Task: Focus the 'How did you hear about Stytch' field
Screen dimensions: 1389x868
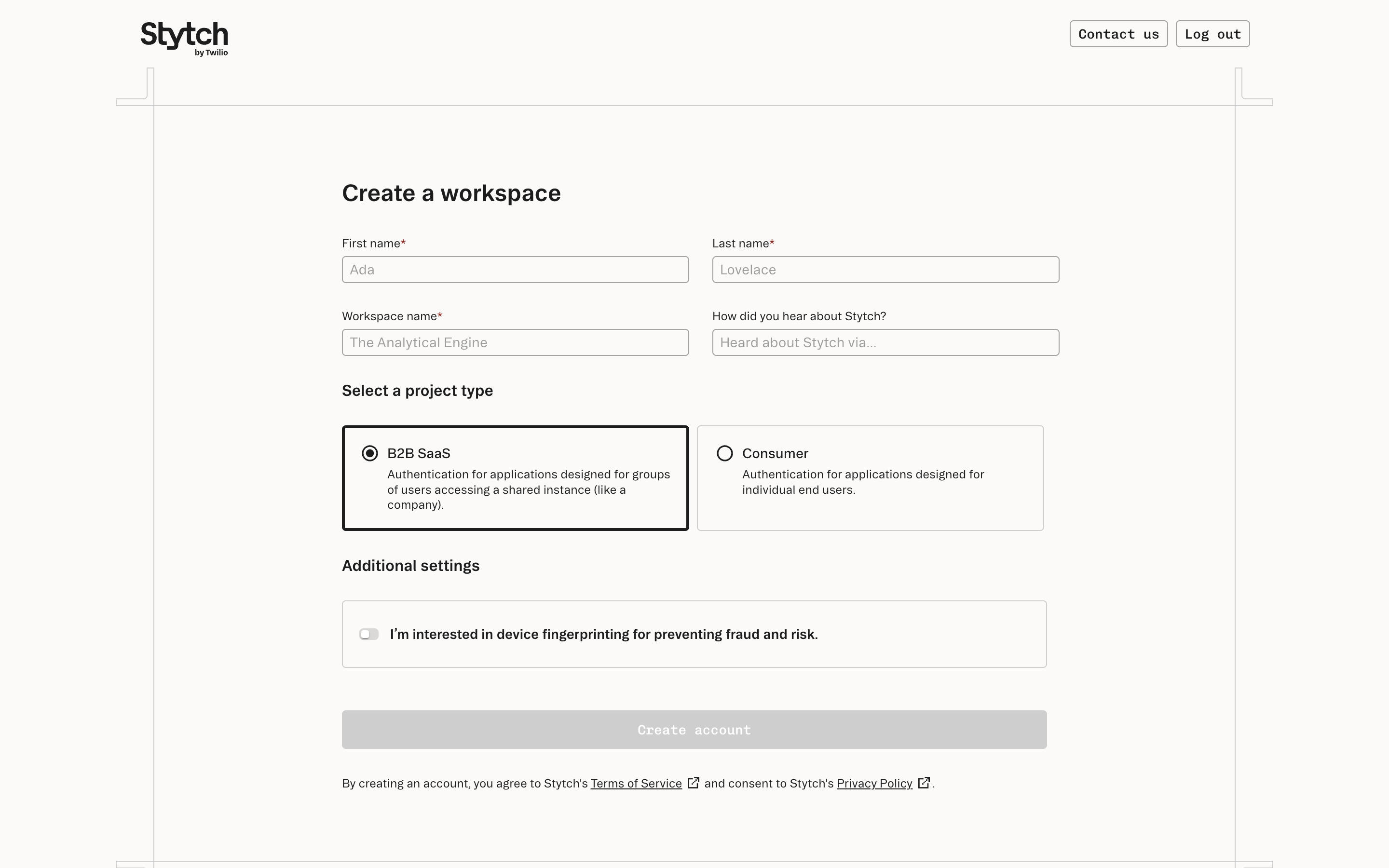Action: 885,343
